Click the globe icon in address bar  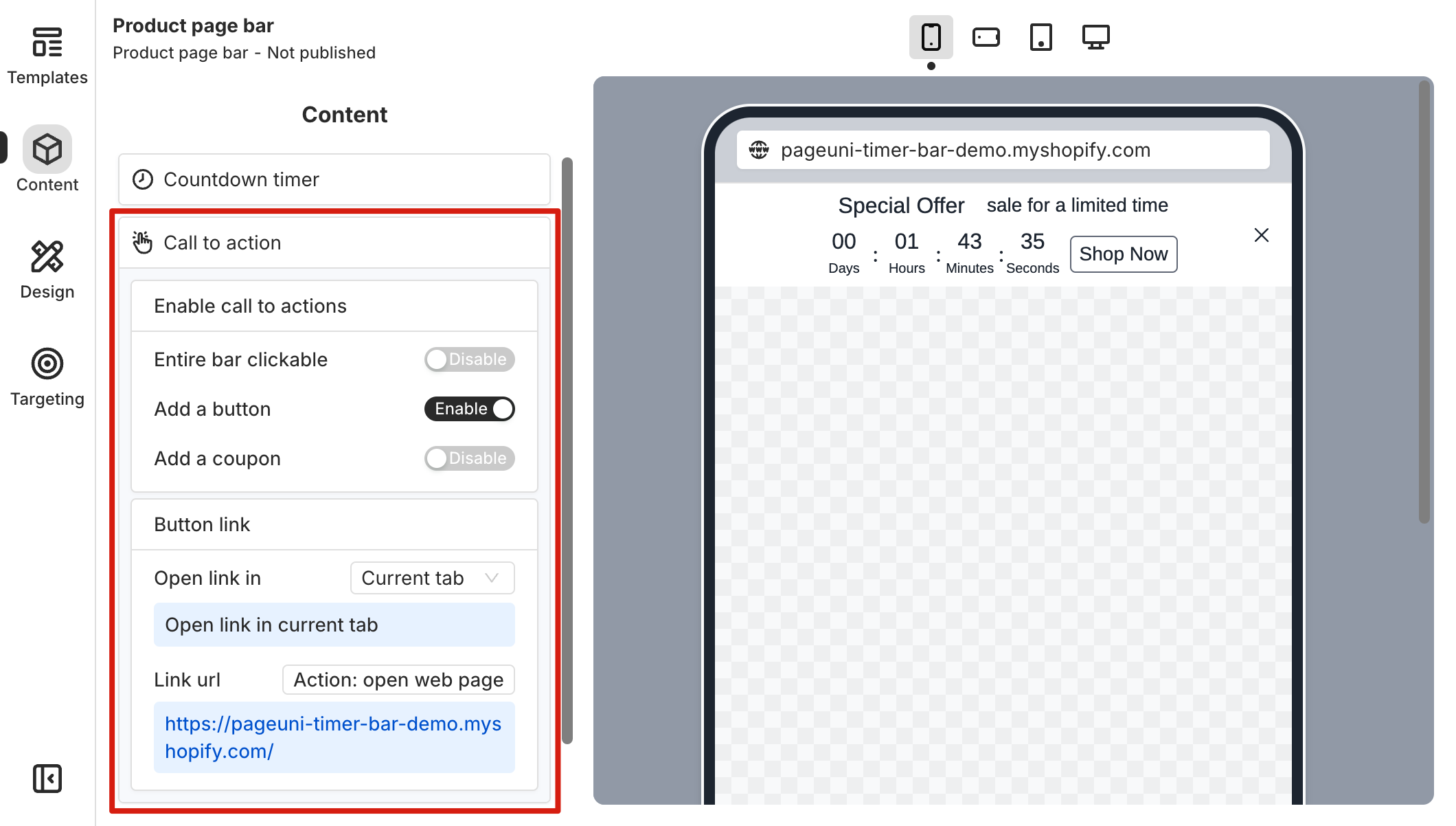[x=759, y=150]
